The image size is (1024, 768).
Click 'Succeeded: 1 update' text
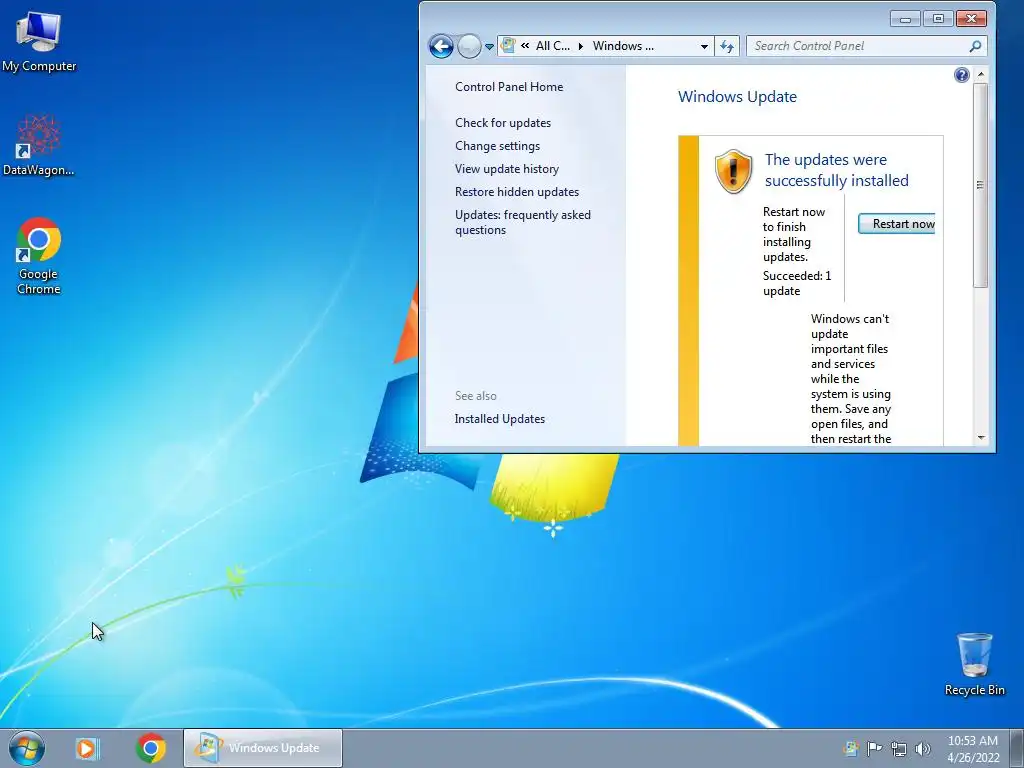click(x=797, y=283)
